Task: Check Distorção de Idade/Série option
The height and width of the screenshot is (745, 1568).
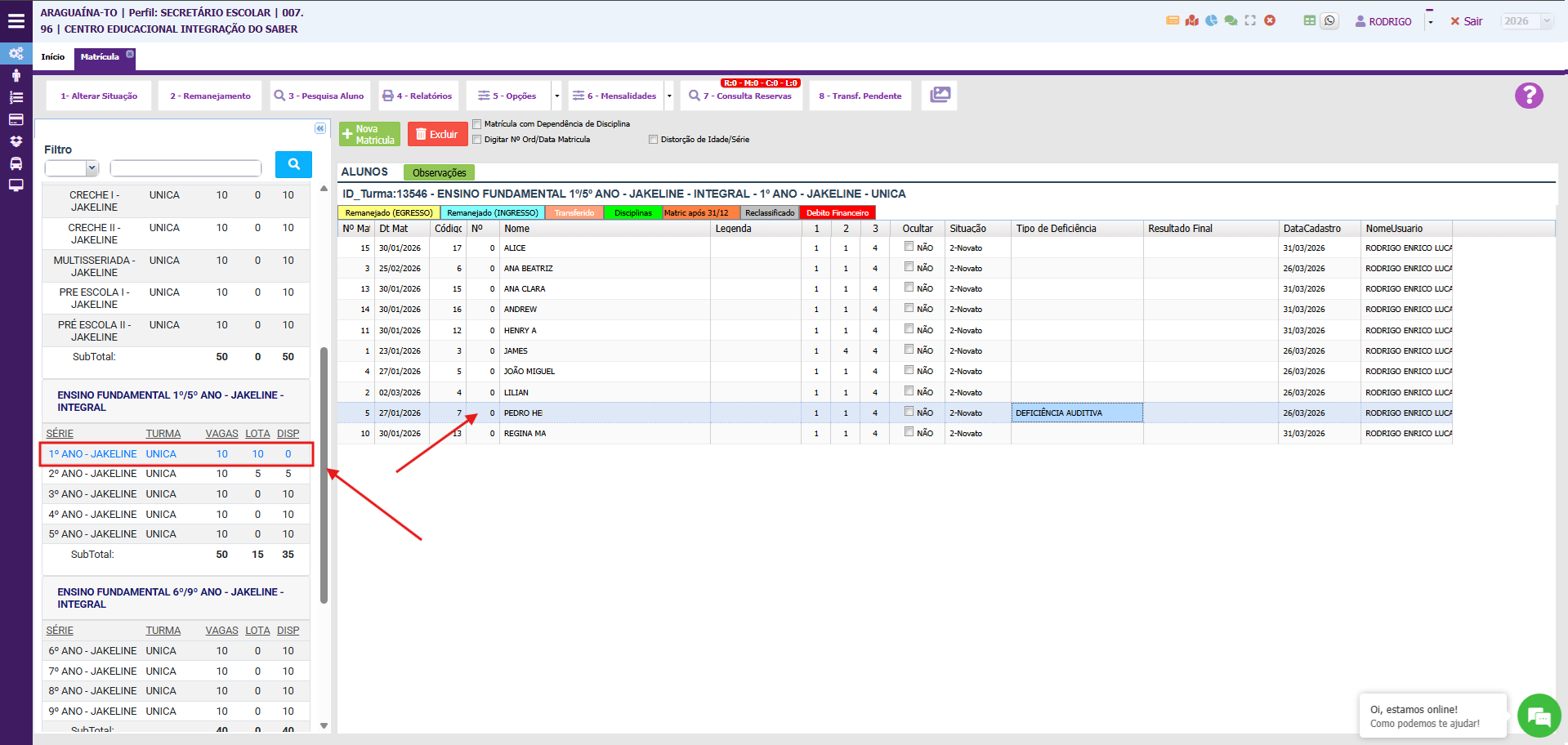Action: [x=653, y=140]
